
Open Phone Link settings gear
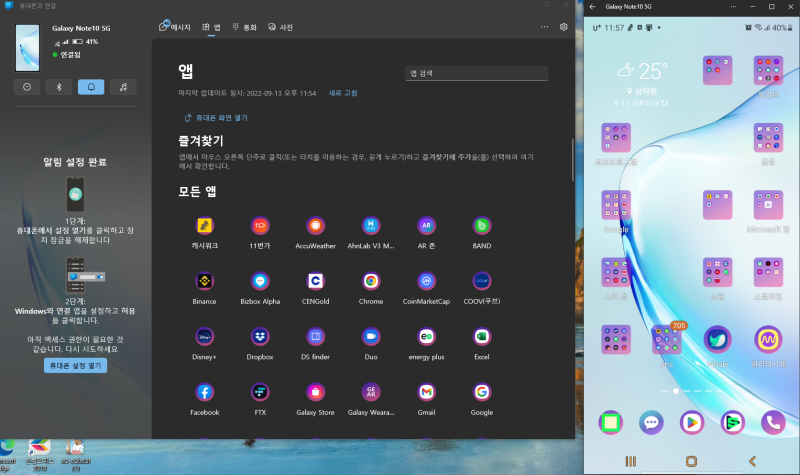click(x=563, y=27)
